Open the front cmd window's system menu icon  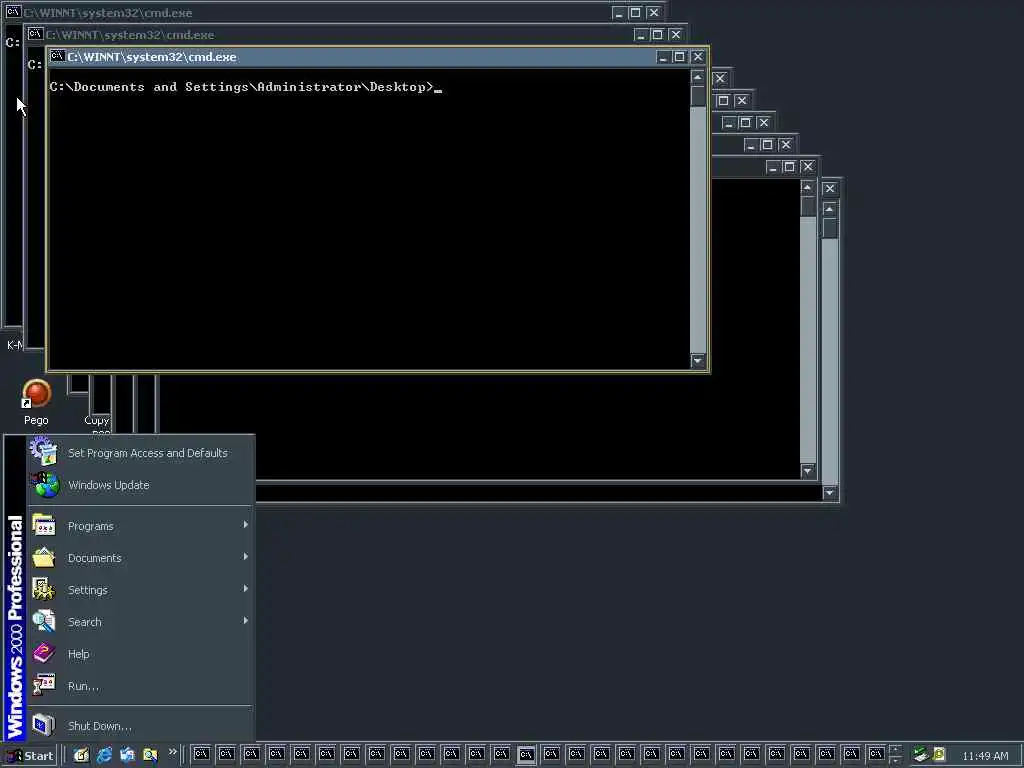coord(57,56)
